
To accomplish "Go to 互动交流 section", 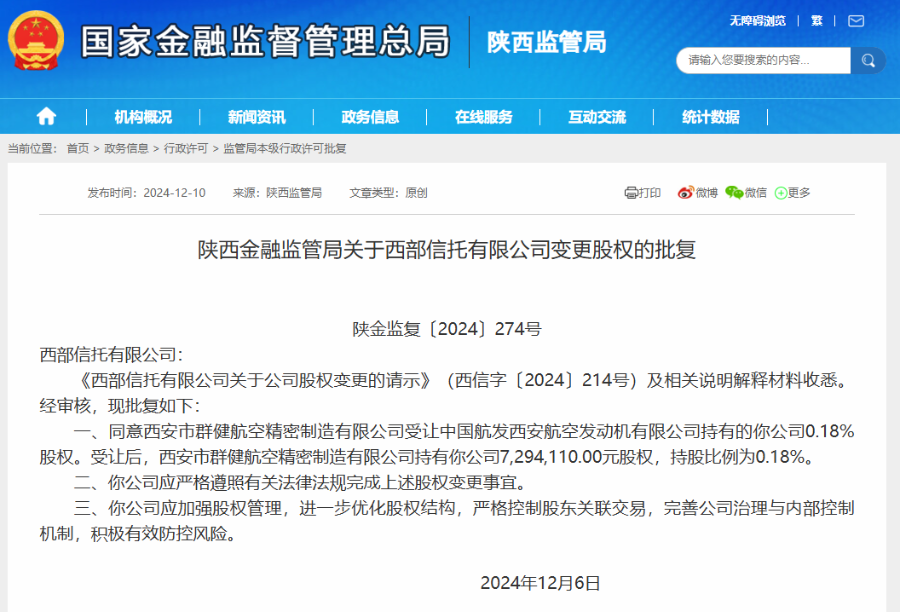I will (597, 117).
